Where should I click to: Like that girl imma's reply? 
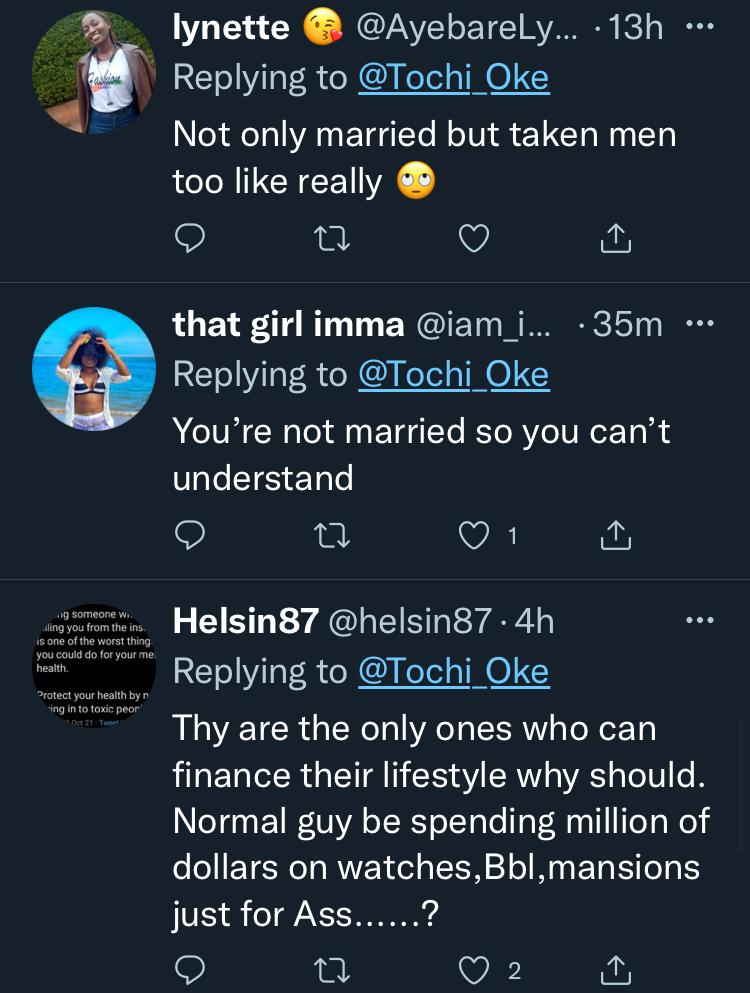473,535
